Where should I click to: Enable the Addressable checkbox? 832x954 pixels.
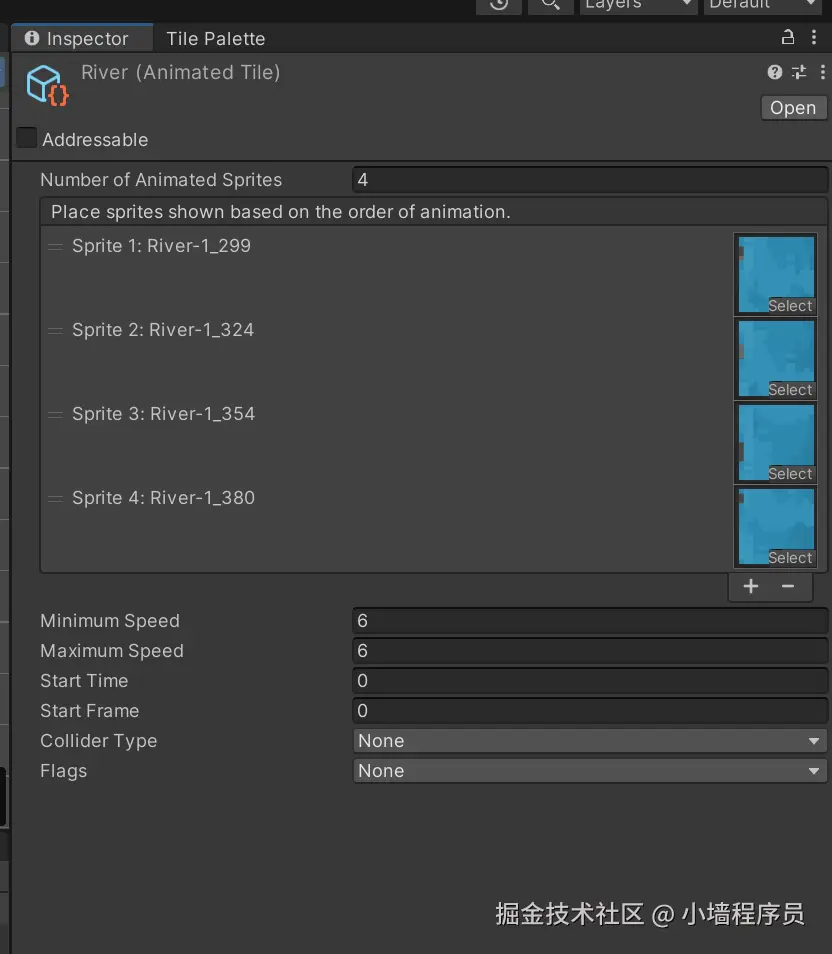click(x=27, y=139)
